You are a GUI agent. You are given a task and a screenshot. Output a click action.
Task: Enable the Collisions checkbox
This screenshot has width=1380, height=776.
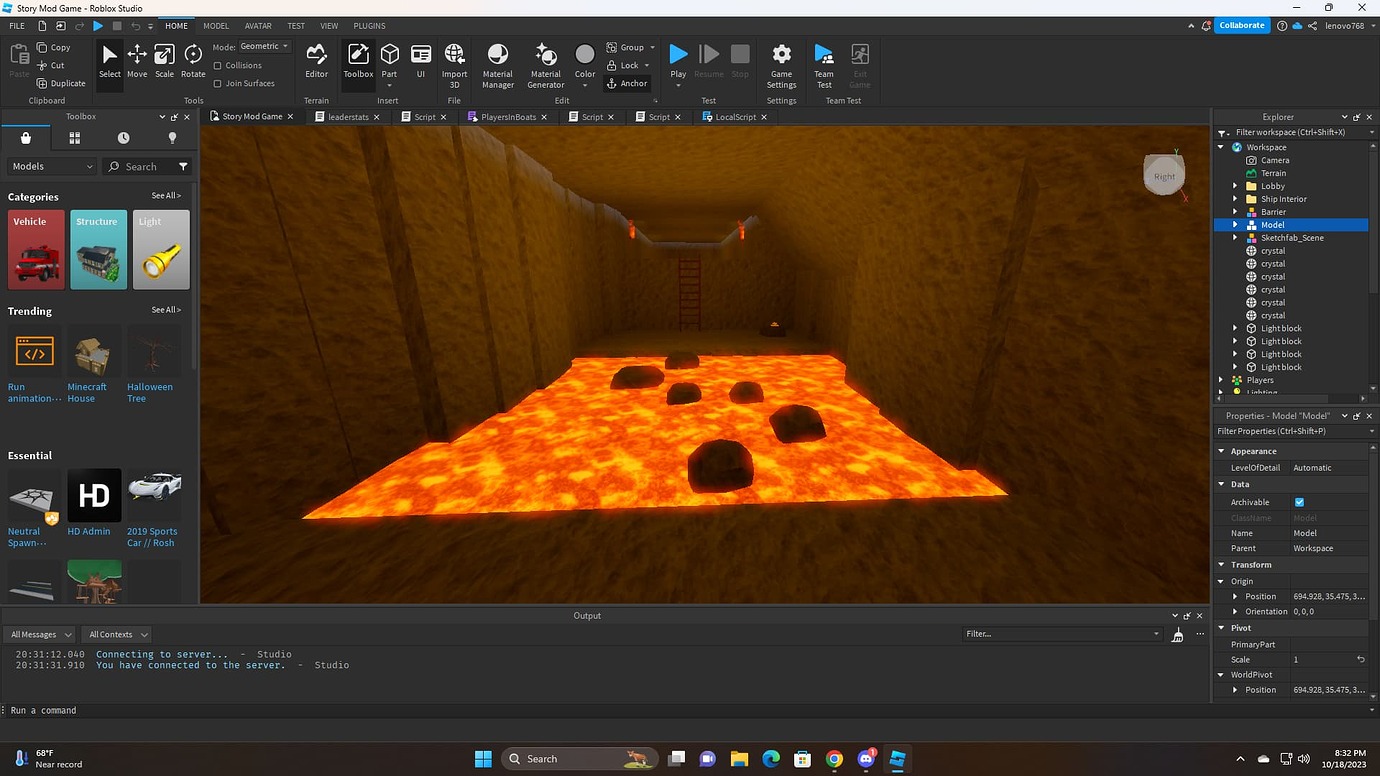pos(218,66)
